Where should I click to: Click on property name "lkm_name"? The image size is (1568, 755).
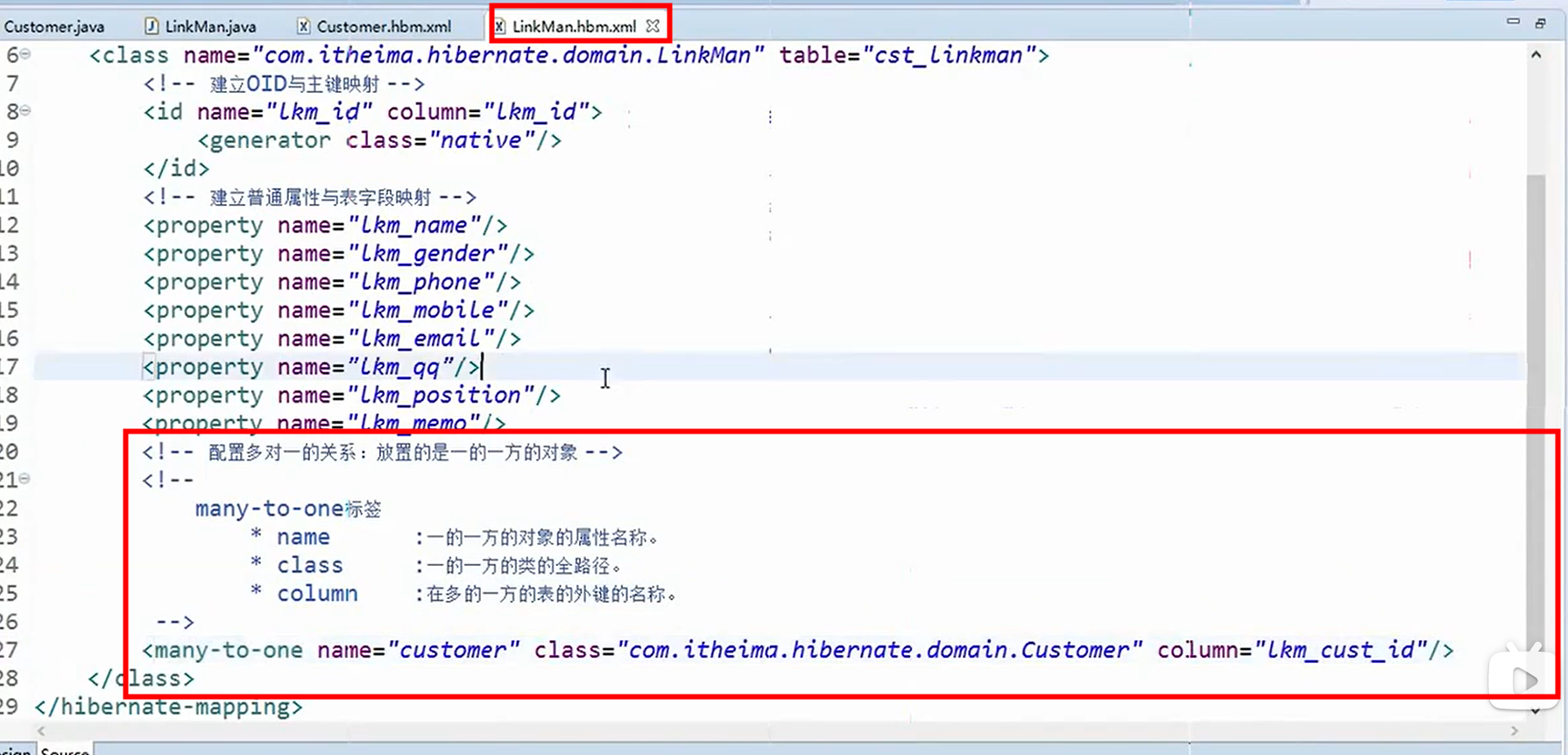(414, 225)
